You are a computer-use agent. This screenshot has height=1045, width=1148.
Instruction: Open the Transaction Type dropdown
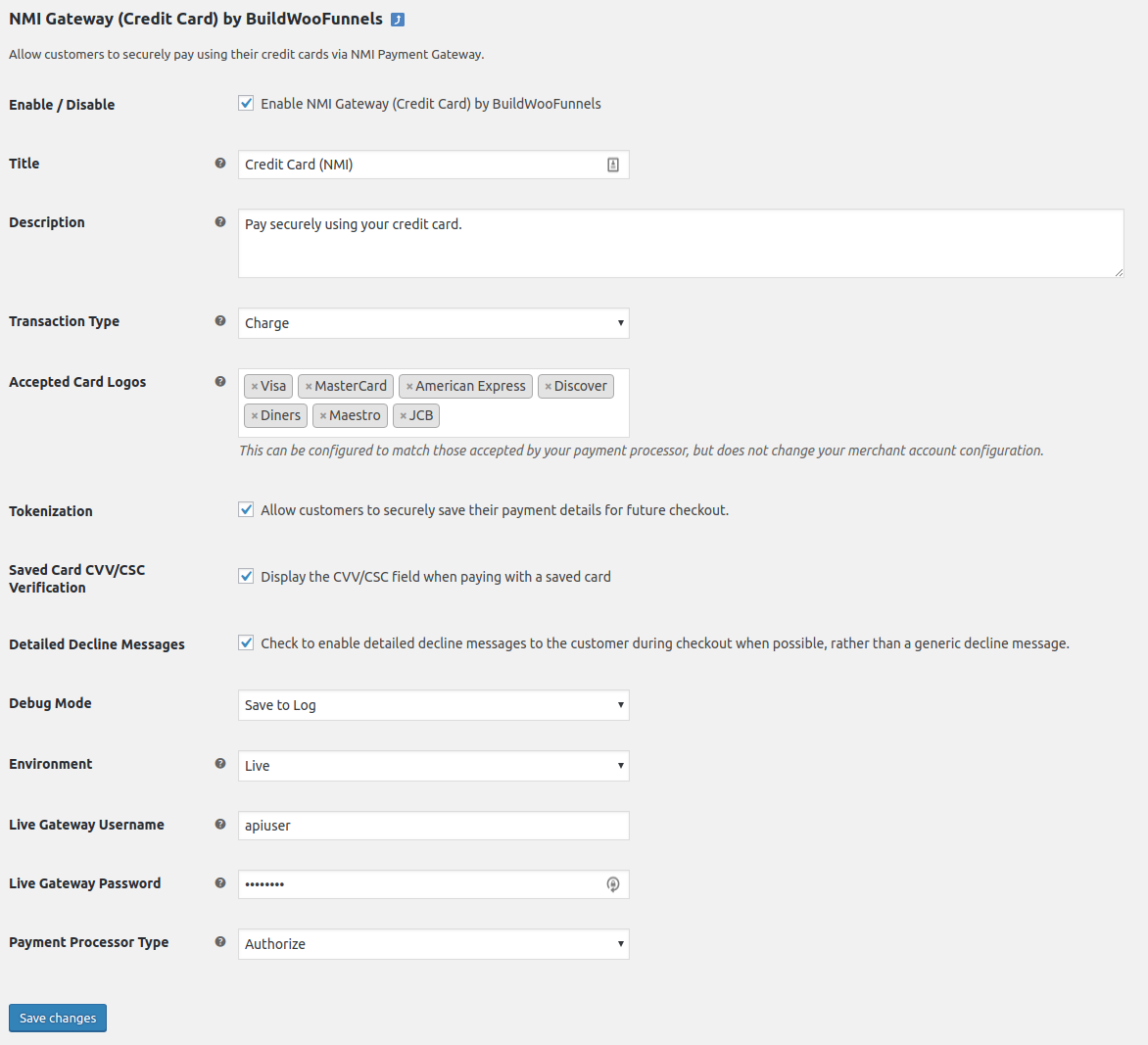(433, 323)
